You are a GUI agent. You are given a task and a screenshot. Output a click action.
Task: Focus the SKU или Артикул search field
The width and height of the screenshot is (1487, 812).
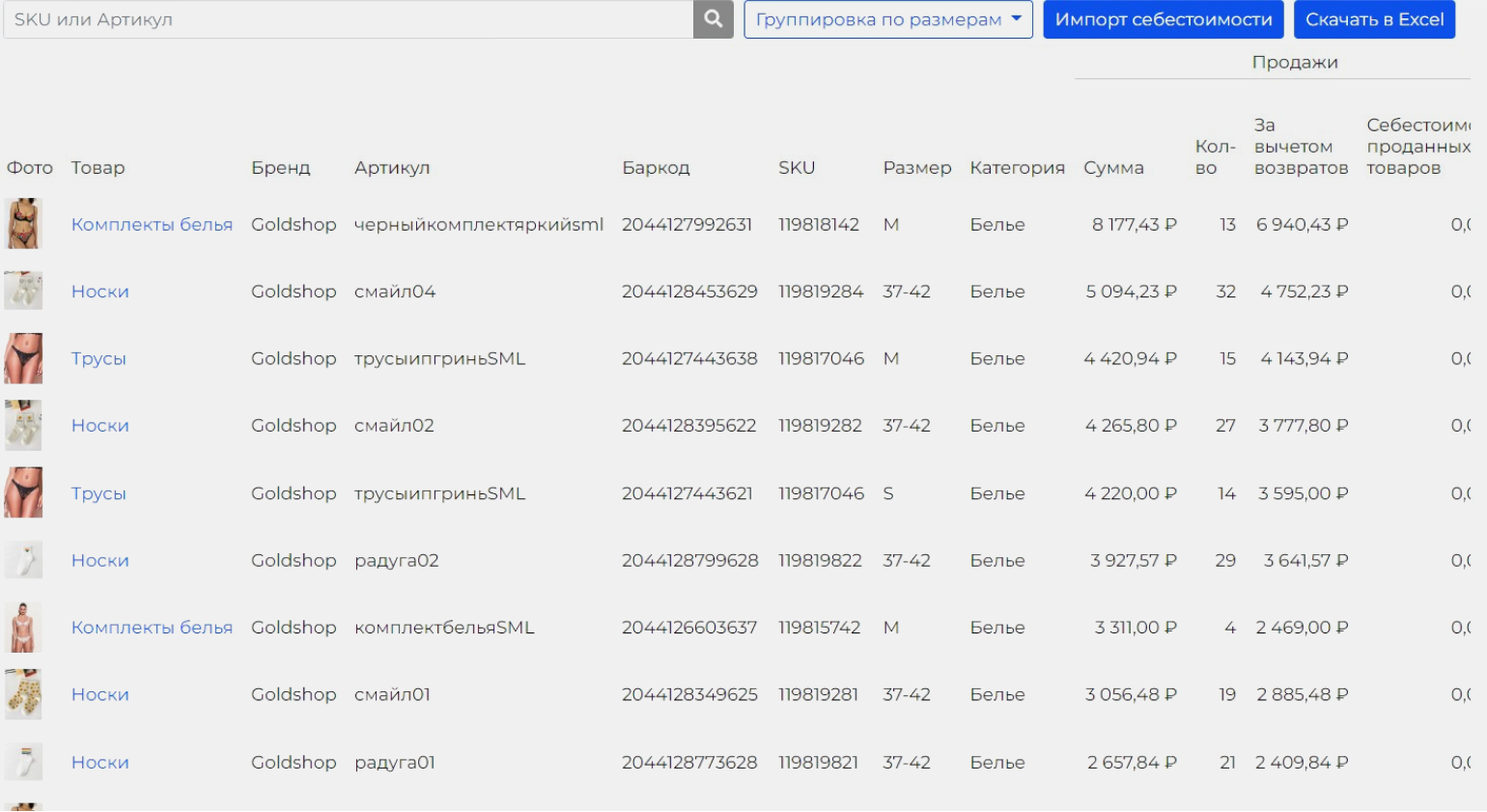[348, 19]
